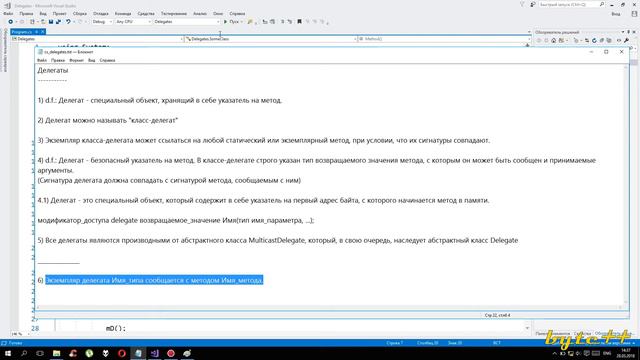Open the Файл menu in Visual Studio
Image resolution: width=640 pixels, height=360 pixels.
(x=8, y=13)
